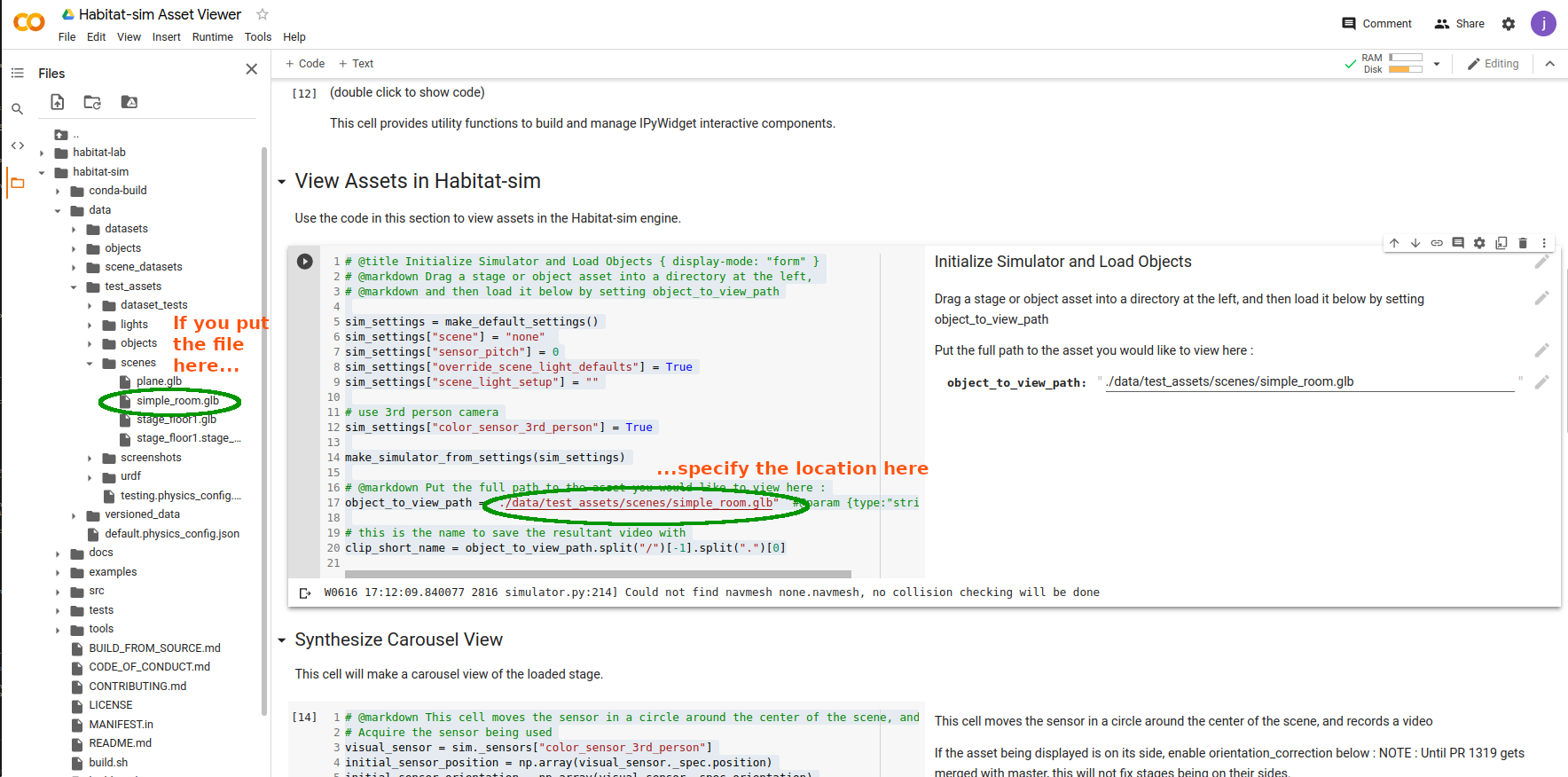This screenshot has width=1568, height=777.
Task: Click the Share button
Action: (x=1460, y=24)
